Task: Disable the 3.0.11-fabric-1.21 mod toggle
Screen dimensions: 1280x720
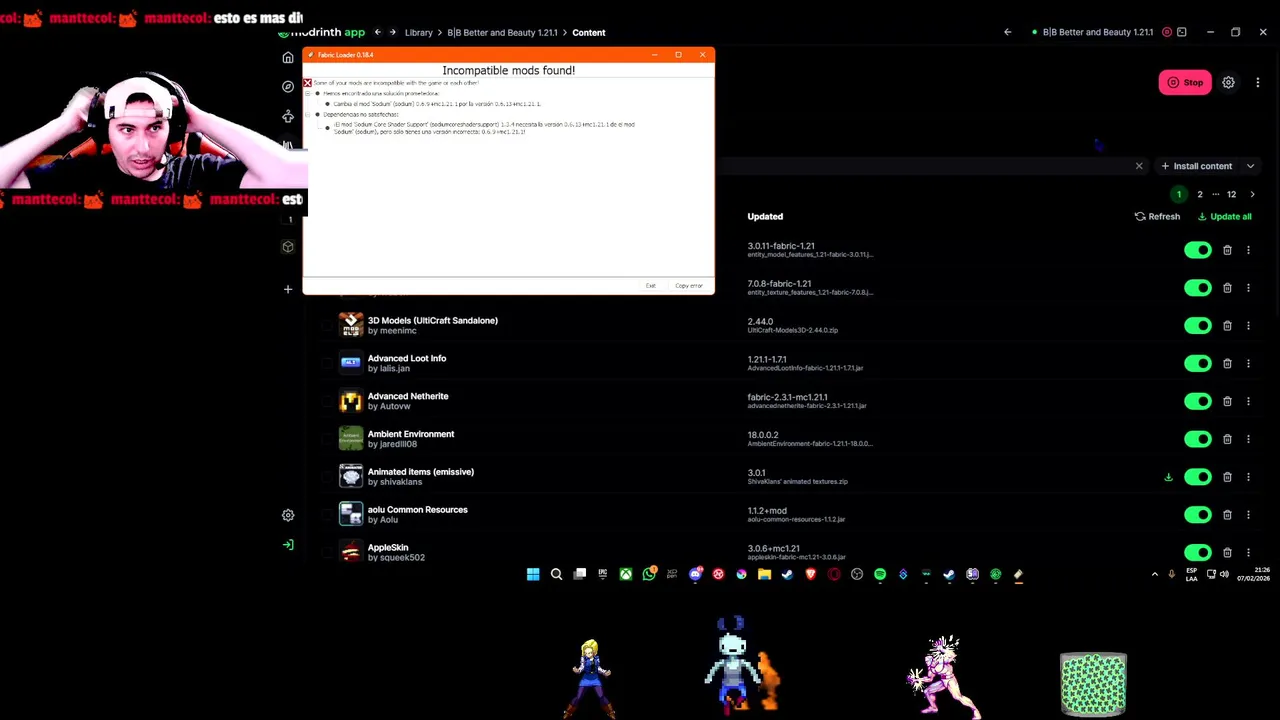Action: click(x=1197, y=250)
